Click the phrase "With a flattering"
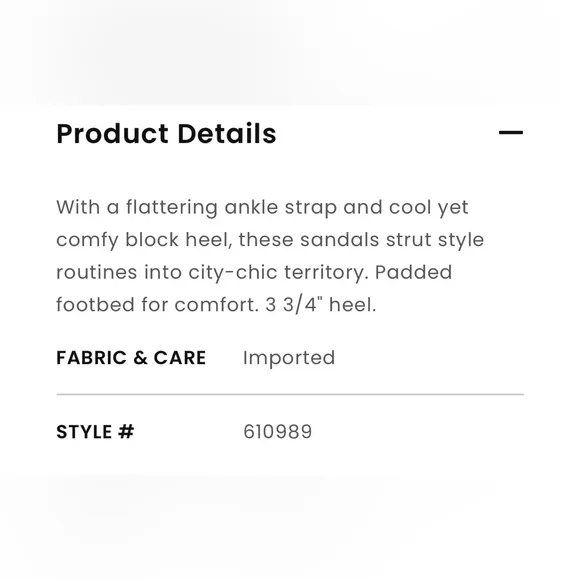580x580 pixels. (137, 208)
